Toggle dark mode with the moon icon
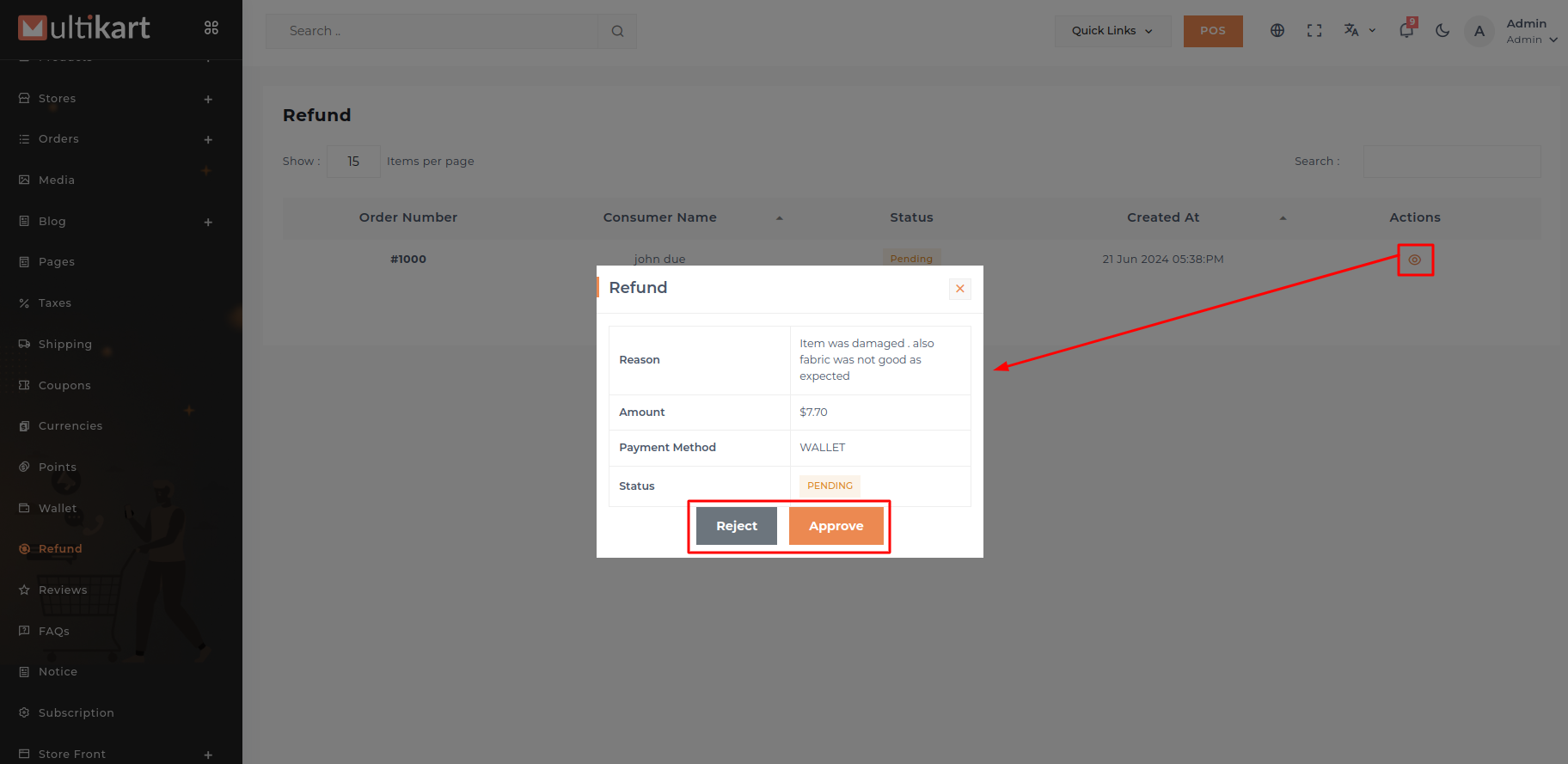The width and height of the screenshot is (1568, 764). tap(1442, 31)
